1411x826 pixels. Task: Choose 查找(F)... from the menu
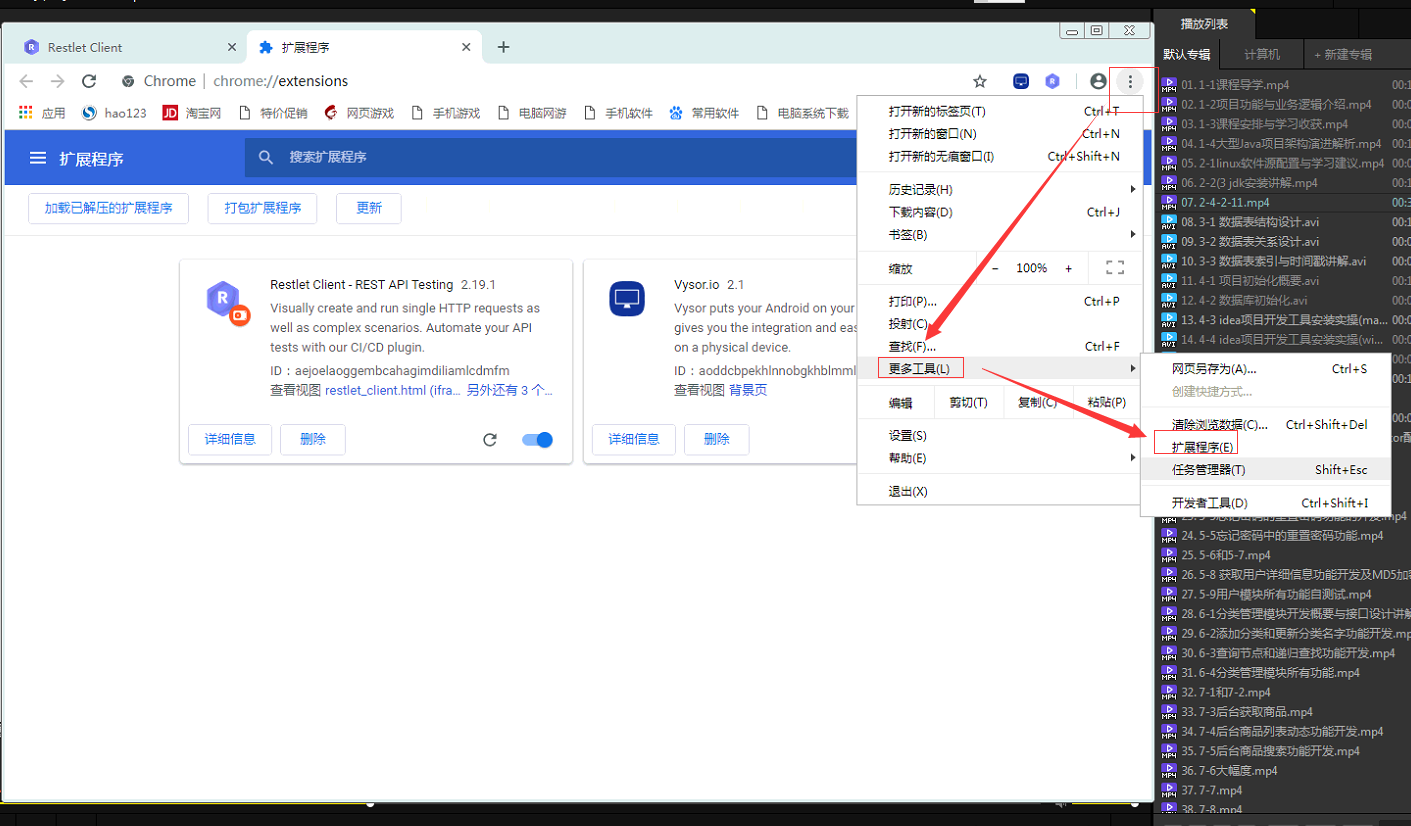(x=1000, y=346)
